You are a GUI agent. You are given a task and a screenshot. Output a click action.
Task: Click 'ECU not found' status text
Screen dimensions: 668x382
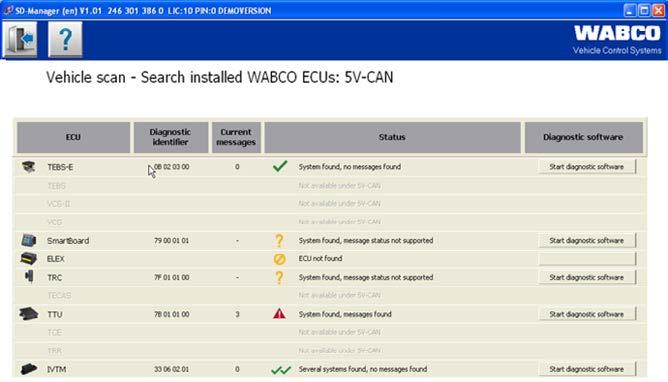tap(320, 258)
